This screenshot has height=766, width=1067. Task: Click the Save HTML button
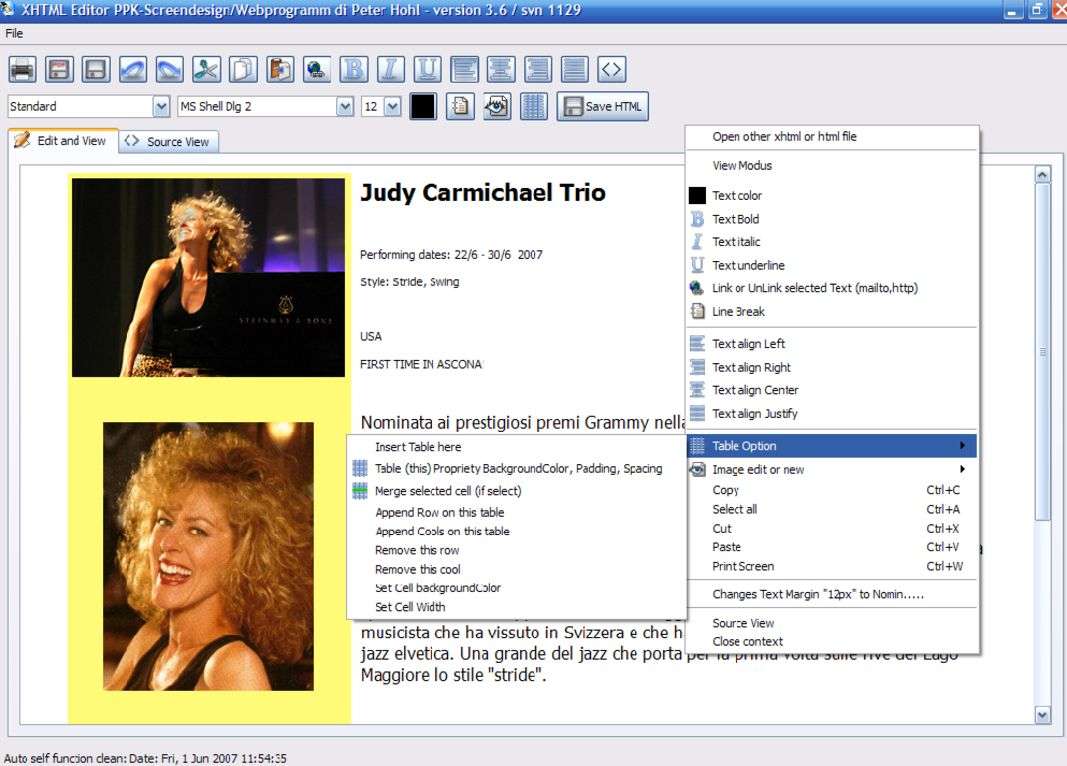(603, 106)
